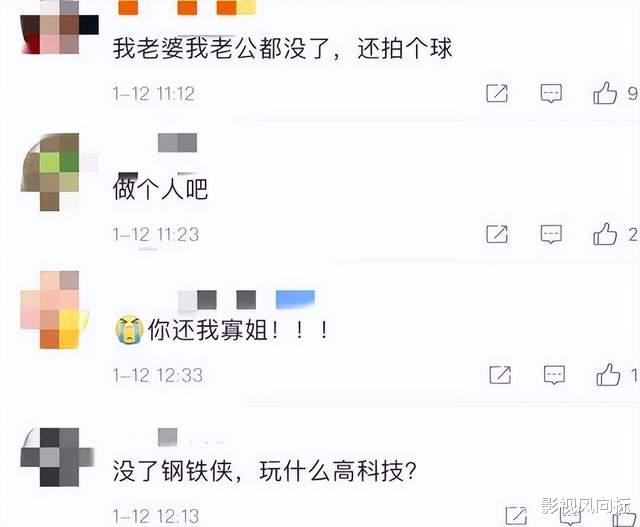Repost the 还拍个球 comment
Image resolution: width=640 pixels, height=527 pixels.
coord(497,93)
